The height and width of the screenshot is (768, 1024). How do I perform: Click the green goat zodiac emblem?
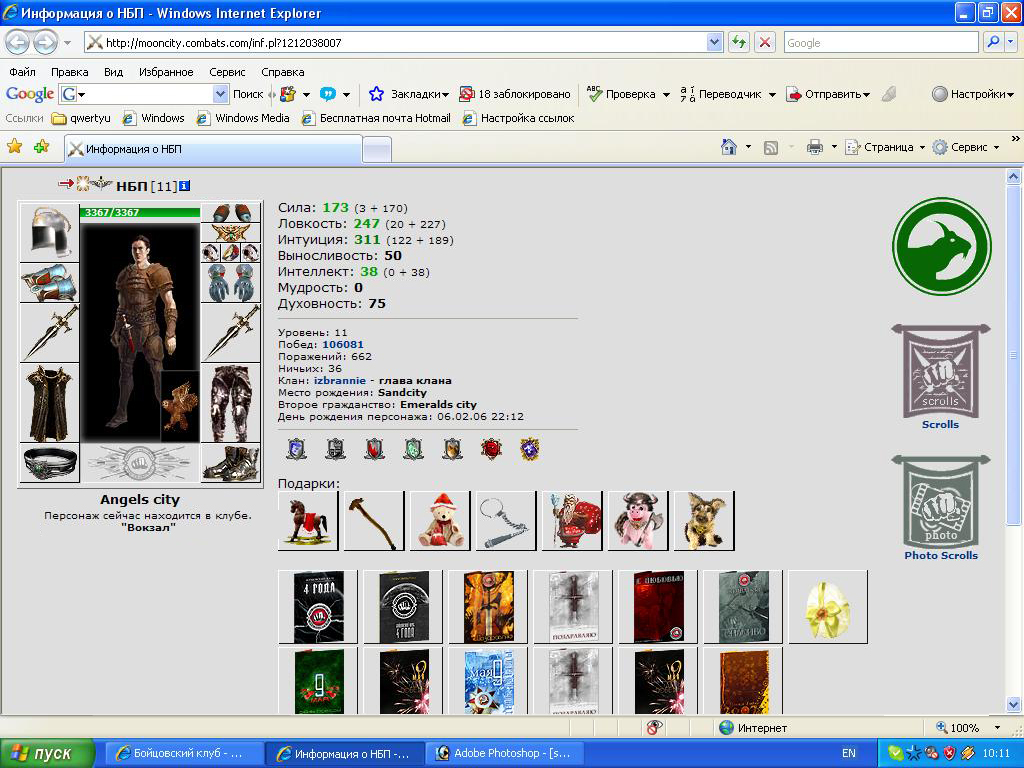[x=941, y=246]
